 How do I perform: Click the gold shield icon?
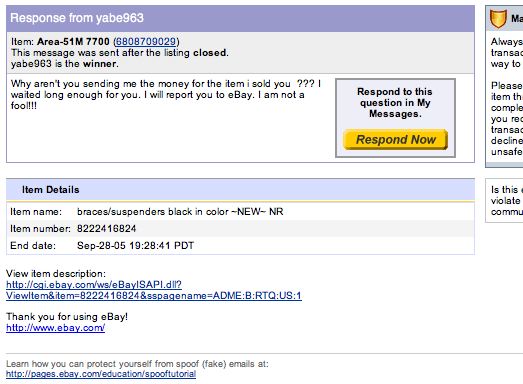point(498,18)
